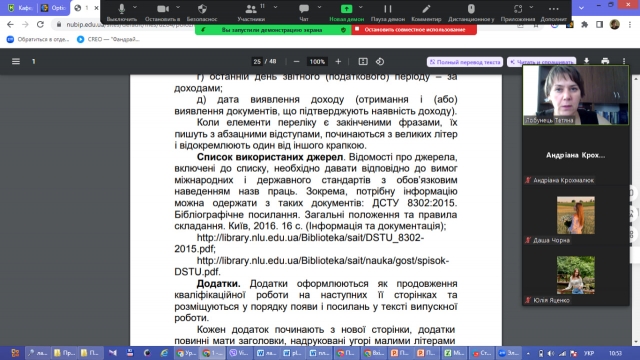
Task: Switch to the Optic browser tab
Action: point(53,8)
